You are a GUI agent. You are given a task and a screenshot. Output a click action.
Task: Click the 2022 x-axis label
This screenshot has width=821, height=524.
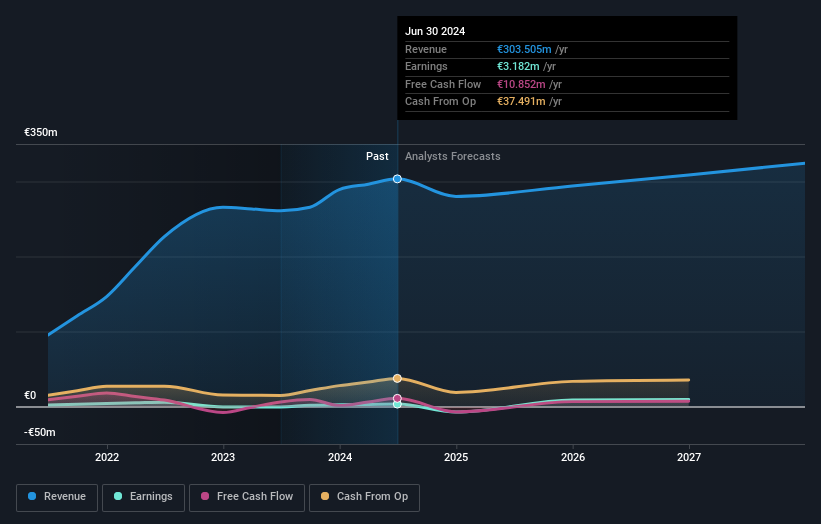(107, 457)
